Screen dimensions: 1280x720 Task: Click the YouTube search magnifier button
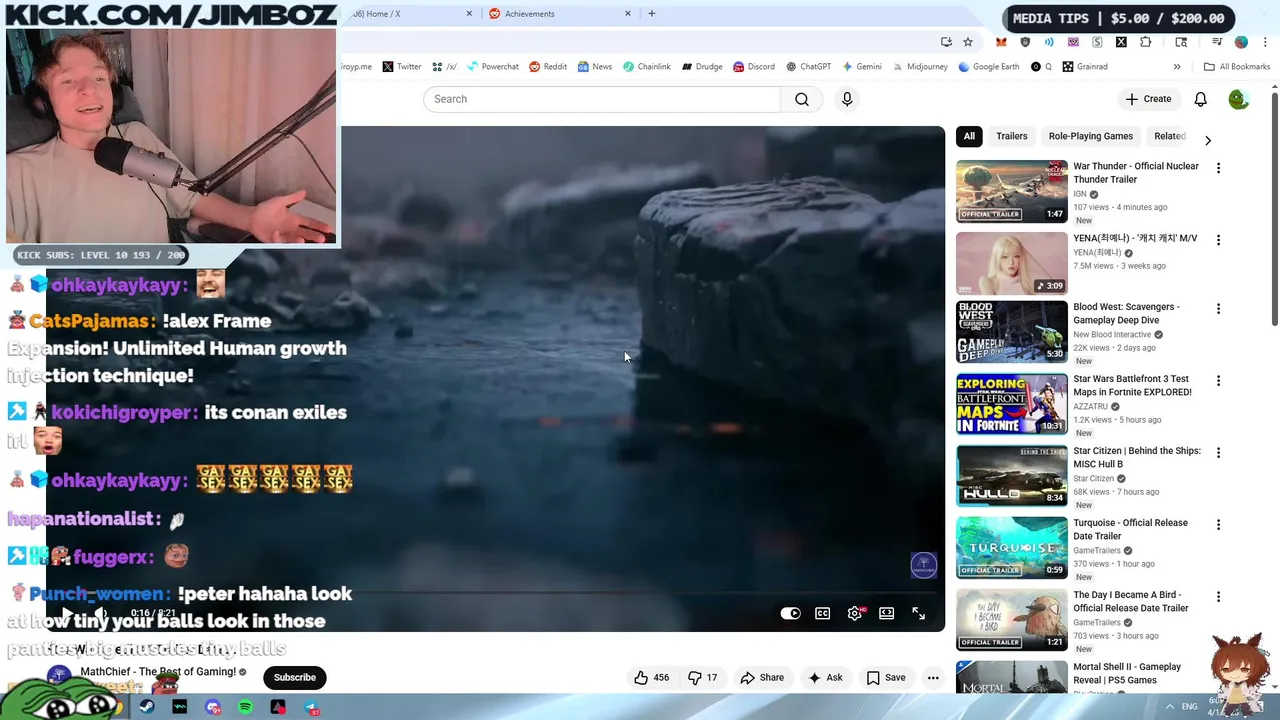coord(802,99)
